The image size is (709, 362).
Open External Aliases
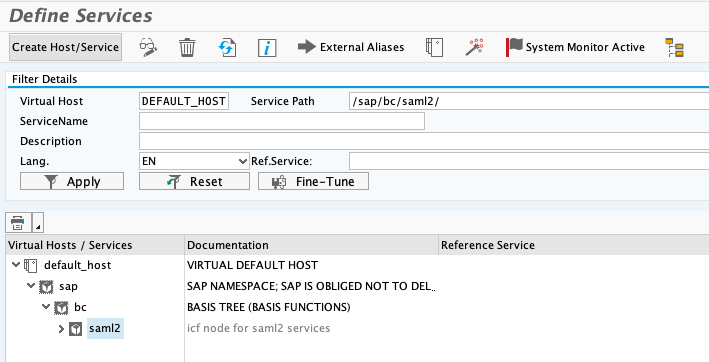351,47
